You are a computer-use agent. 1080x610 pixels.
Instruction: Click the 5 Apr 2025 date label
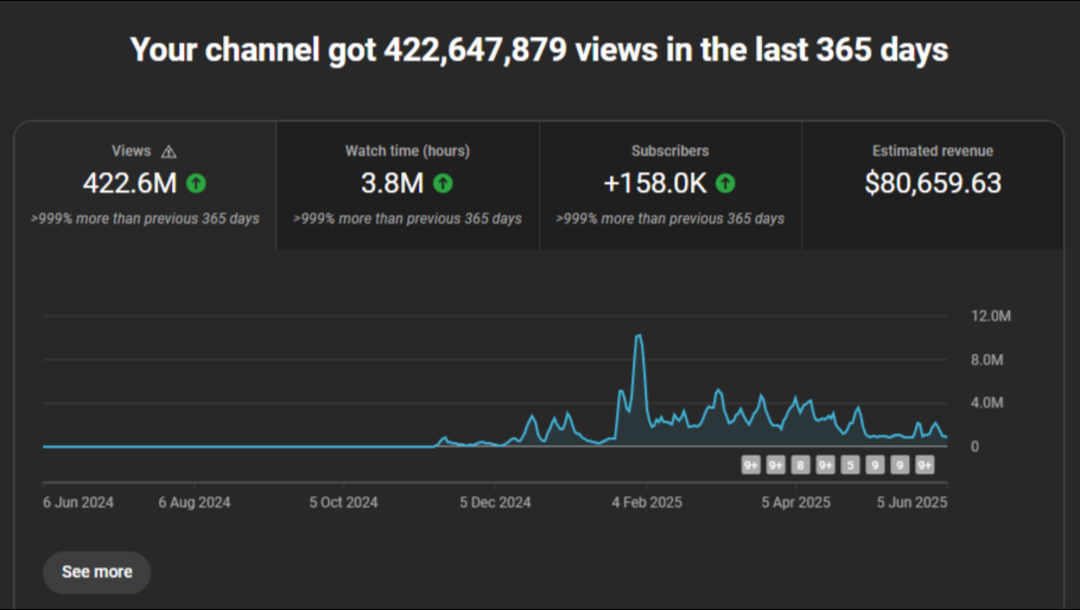(x=796, y=503)
